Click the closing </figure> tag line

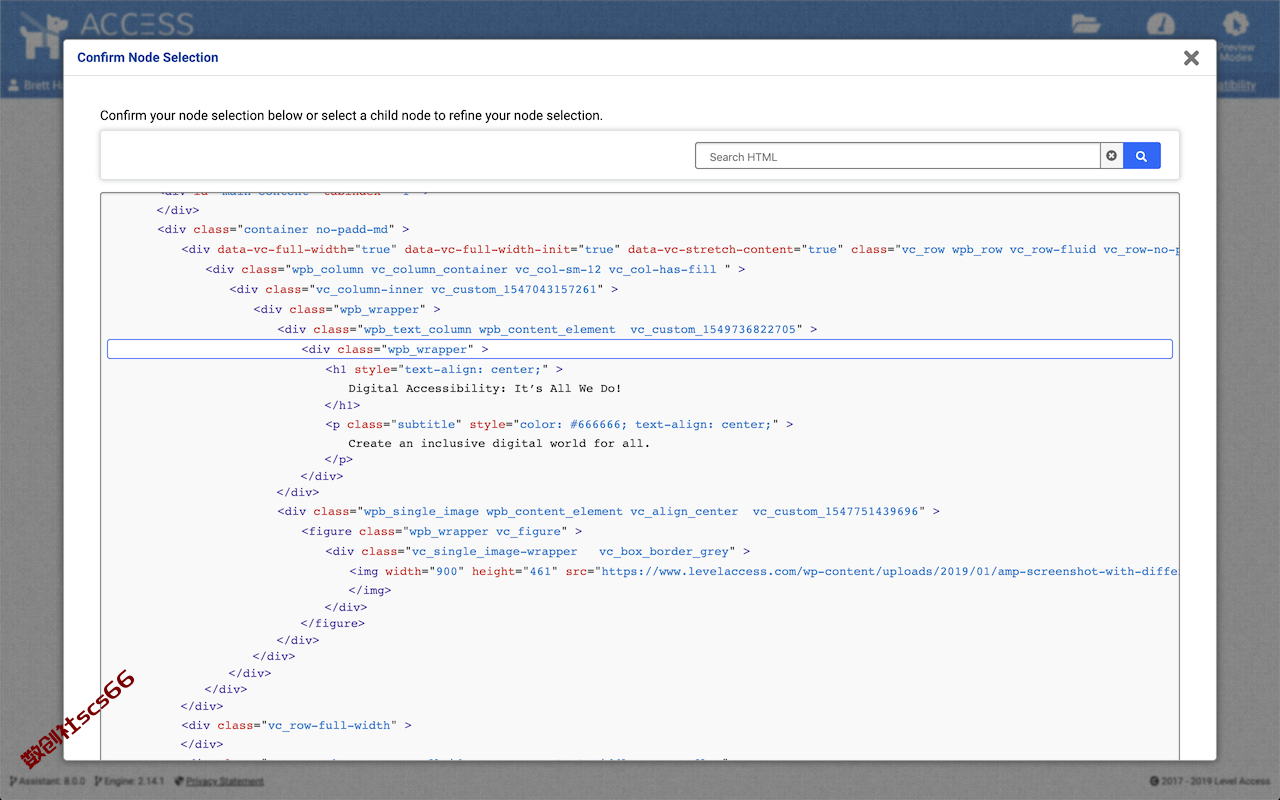coord(333,623)
